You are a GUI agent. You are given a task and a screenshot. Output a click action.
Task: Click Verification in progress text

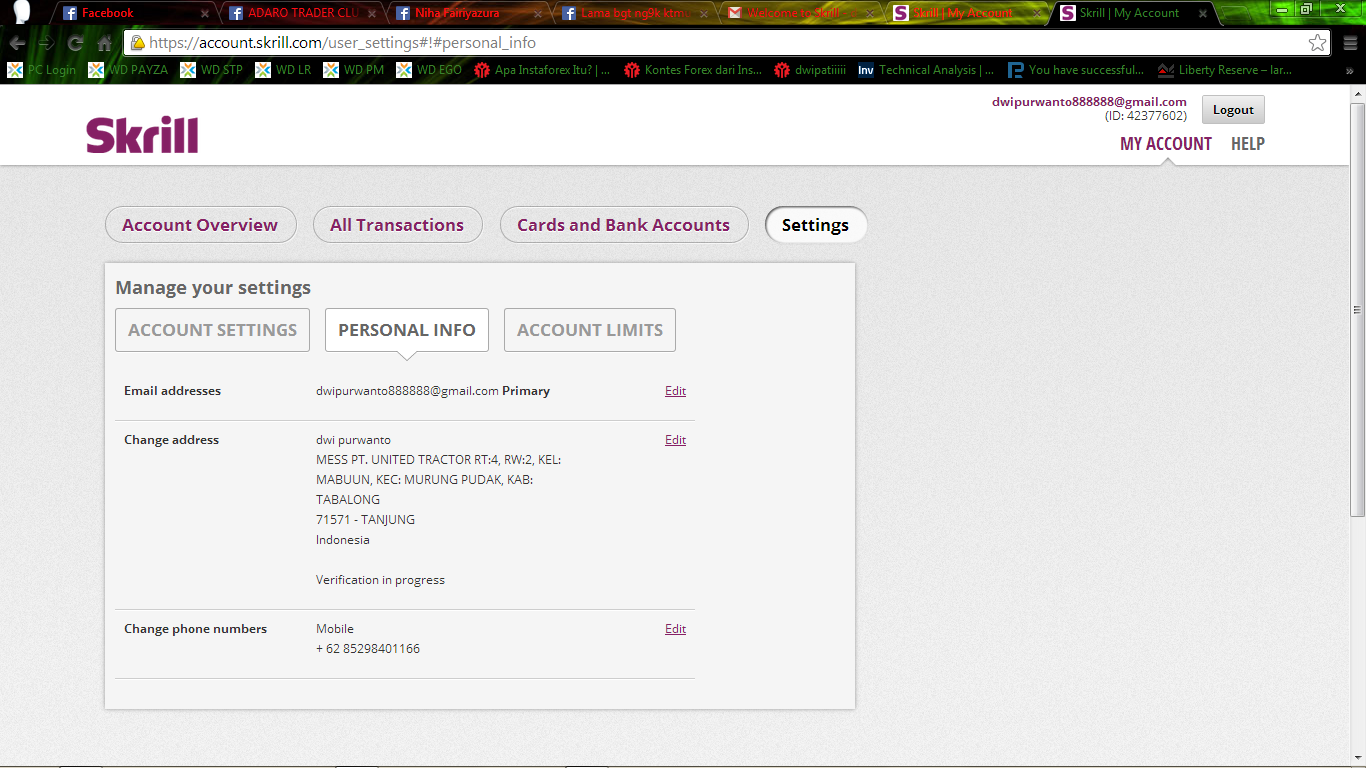pyautogui.click(x=380, y=580)
